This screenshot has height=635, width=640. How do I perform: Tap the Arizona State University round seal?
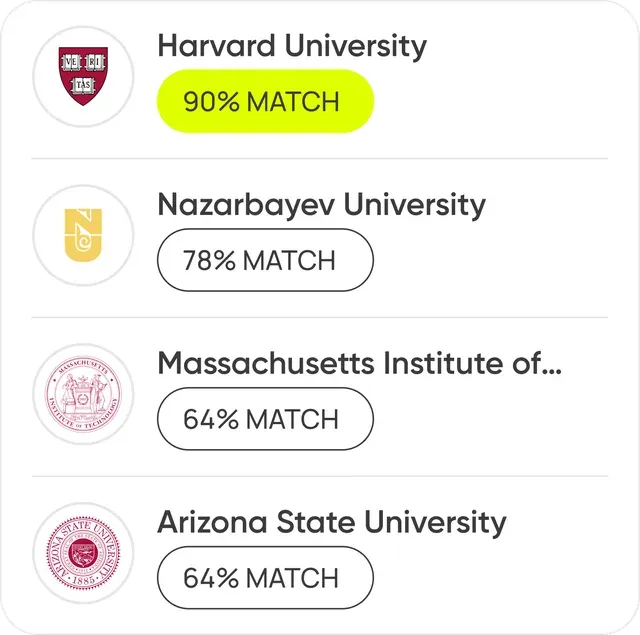pos(83,553)
